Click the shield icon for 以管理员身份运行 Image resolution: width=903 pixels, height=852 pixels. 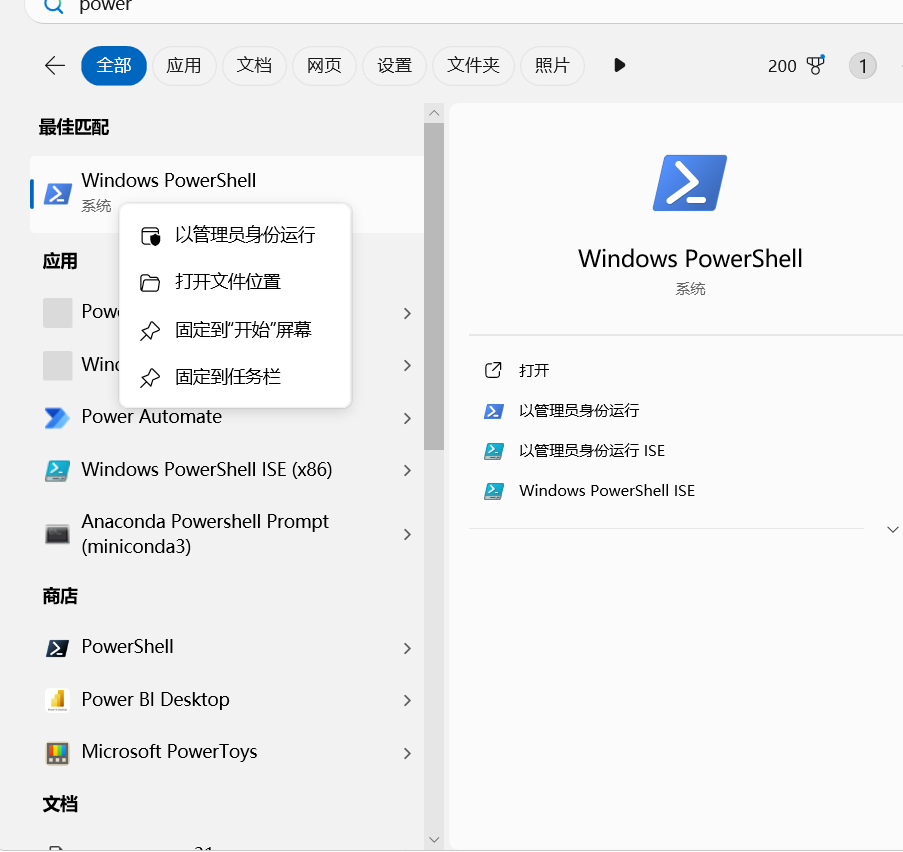pyautogui.click(x=150, y=236)
